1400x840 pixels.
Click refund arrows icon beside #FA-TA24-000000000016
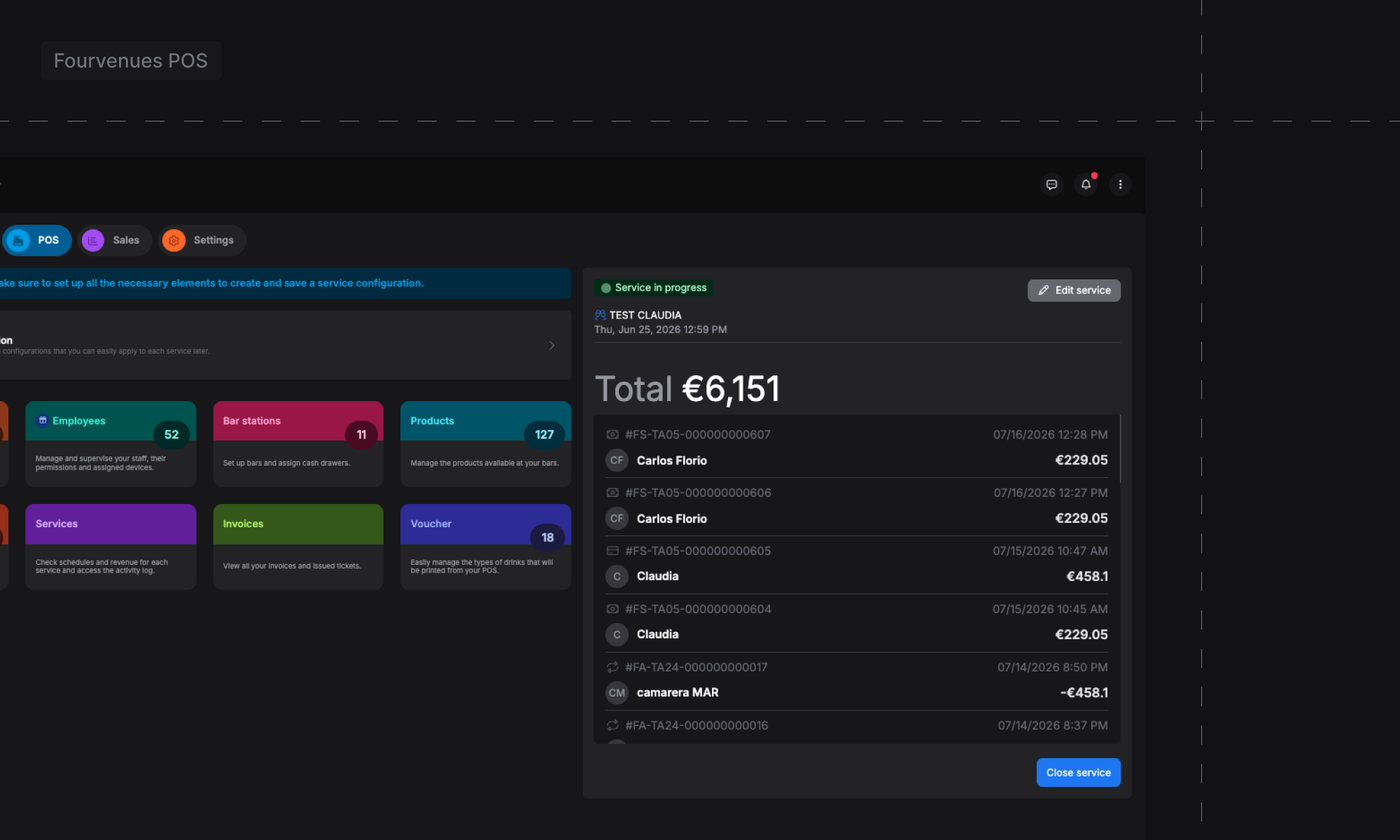click(613, 725)
